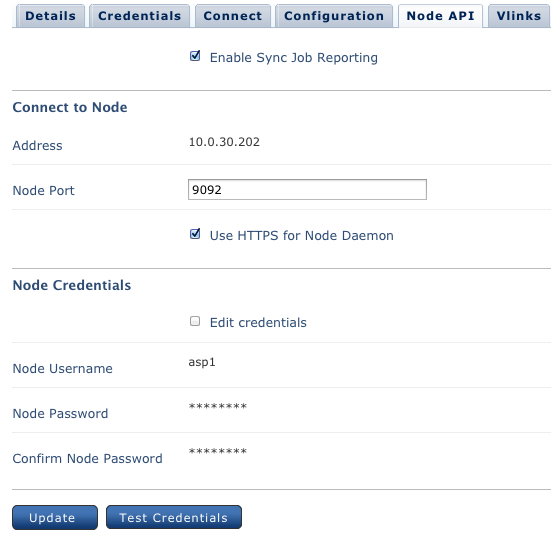Screen dimensions: 551x533
Task: Click the Edit credentials label text
Action: point(258,323)
